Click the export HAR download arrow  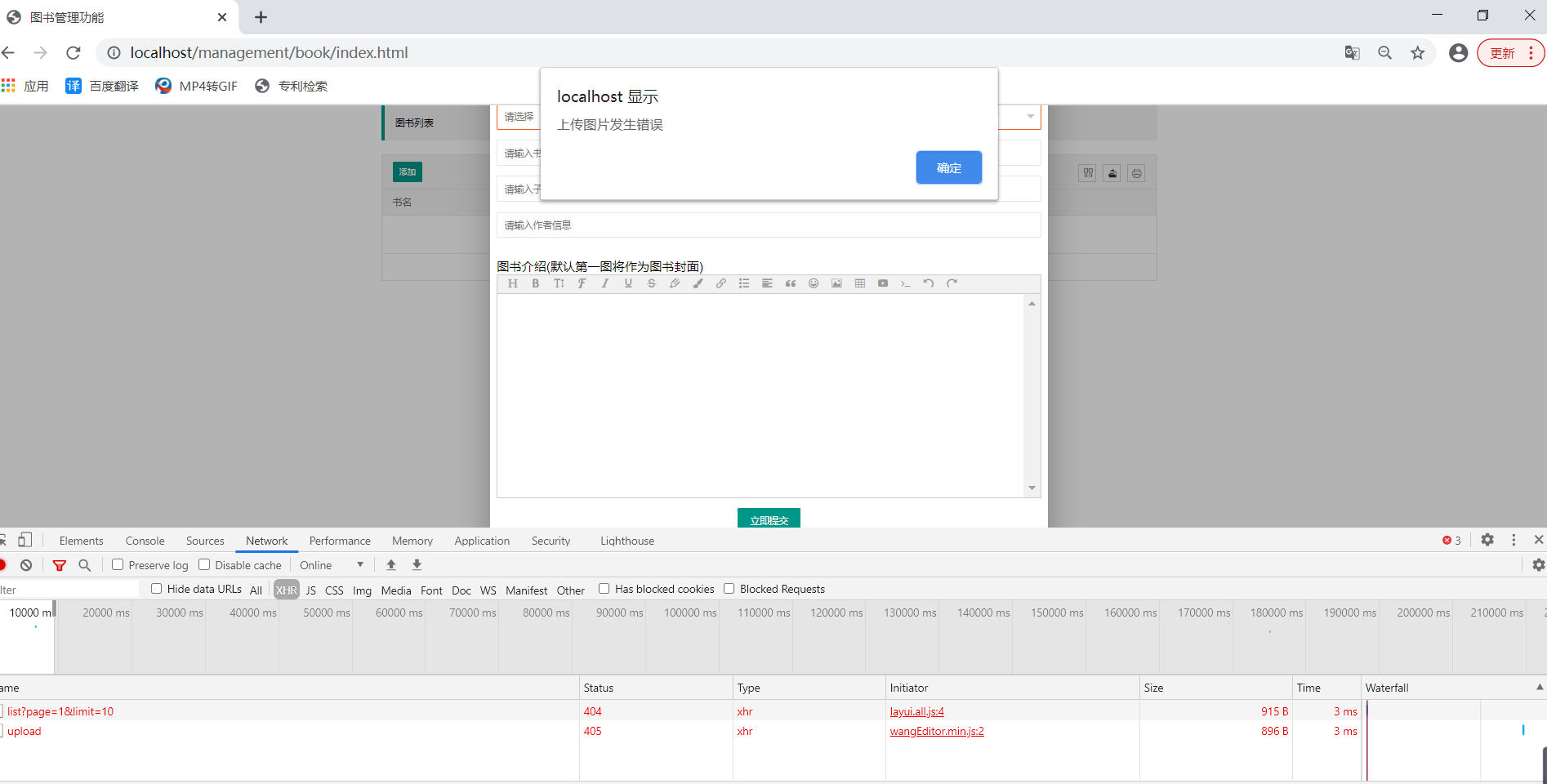click(x=417, y=565)
